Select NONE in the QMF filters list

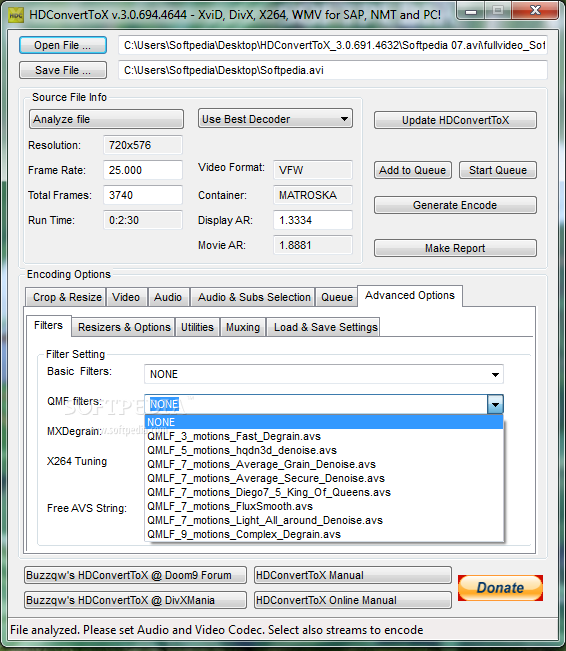(324, 422)
